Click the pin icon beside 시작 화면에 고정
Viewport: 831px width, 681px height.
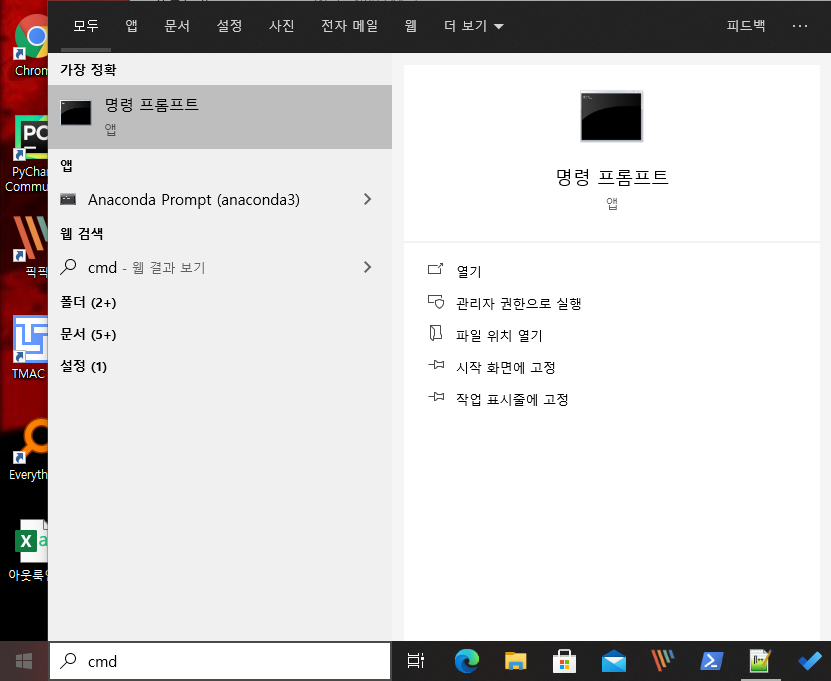(436, 365)
